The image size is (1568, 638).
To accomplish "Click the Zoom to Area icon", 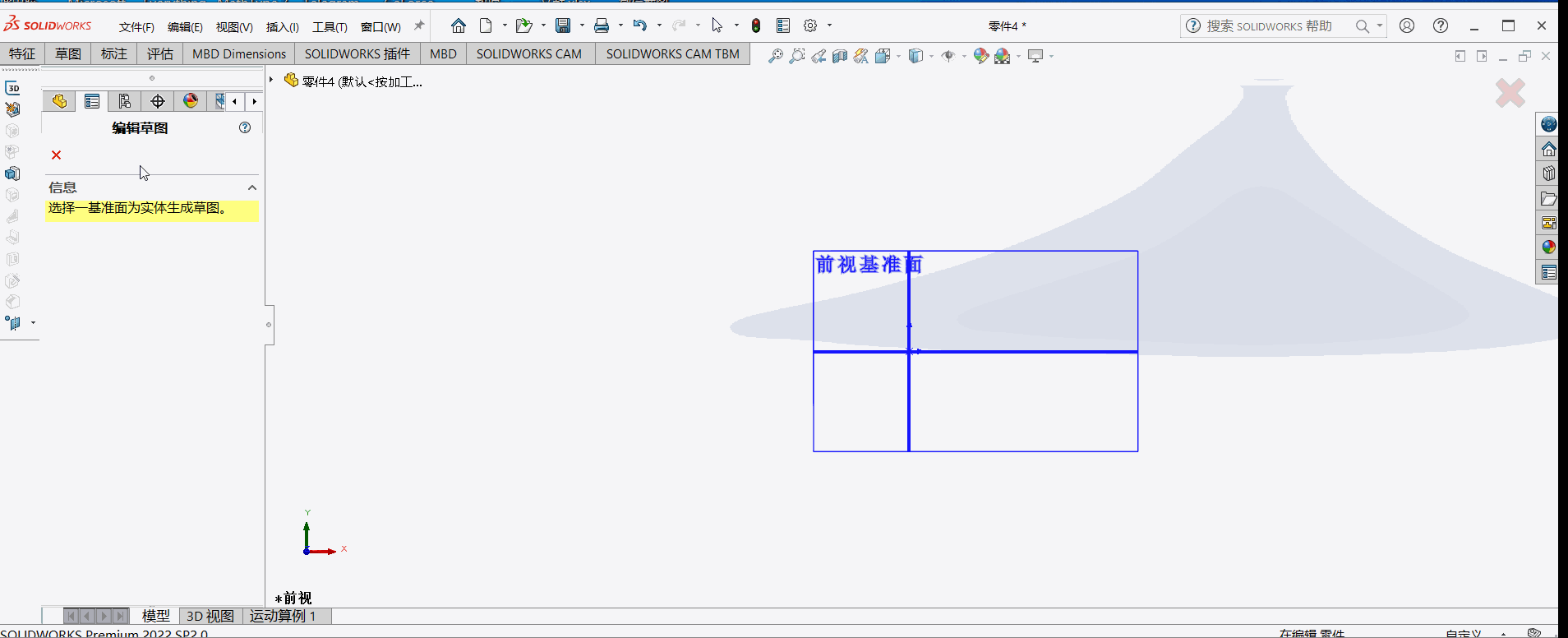I will pyautogui.click(x=797, y=56).
